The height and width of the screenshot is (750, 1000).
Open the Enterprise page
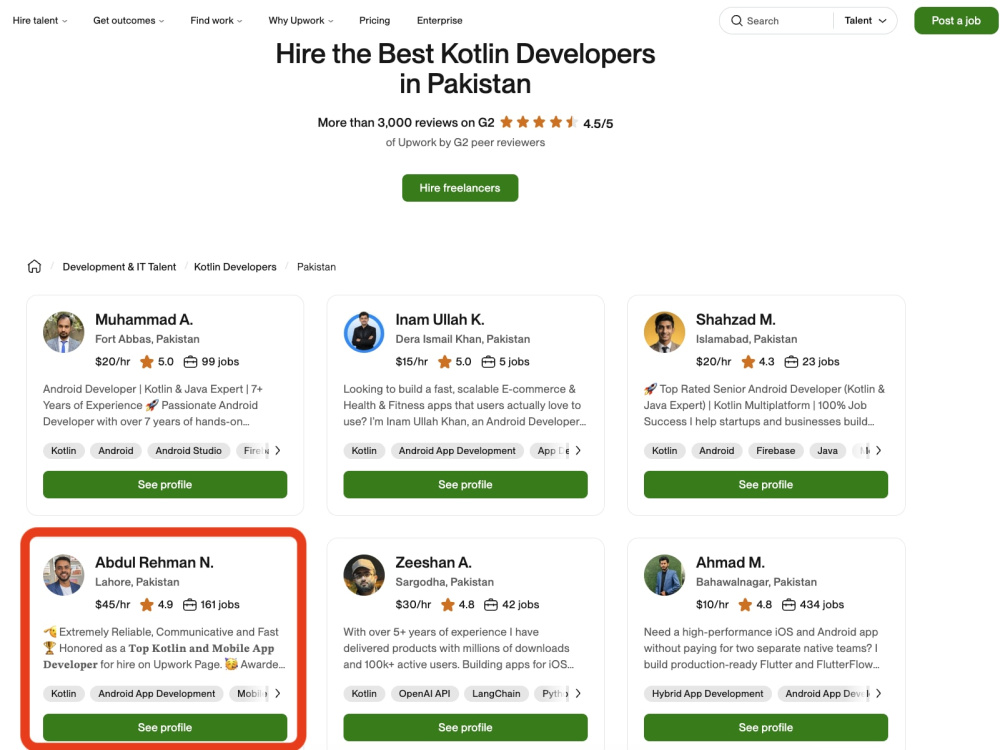pyautogui.click(x=439, y=20)
